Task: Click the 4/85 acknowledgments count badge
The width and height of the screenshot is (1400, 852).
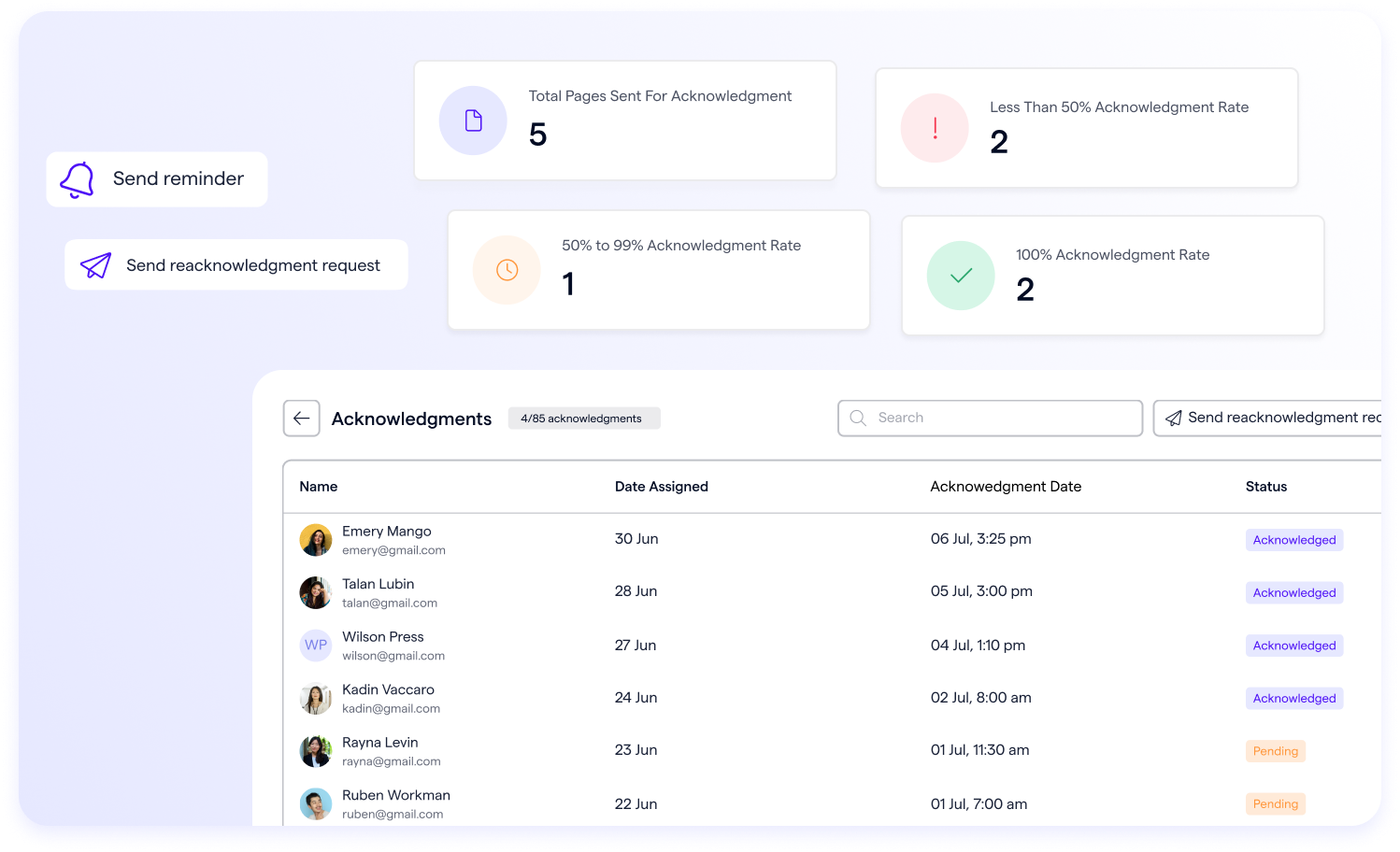Action: 583,419
